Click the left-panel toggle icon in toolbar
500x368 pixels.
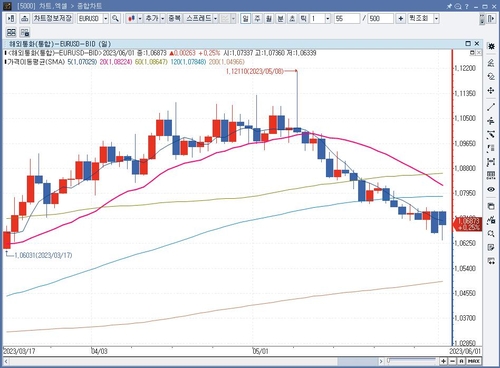pos(11,19)
